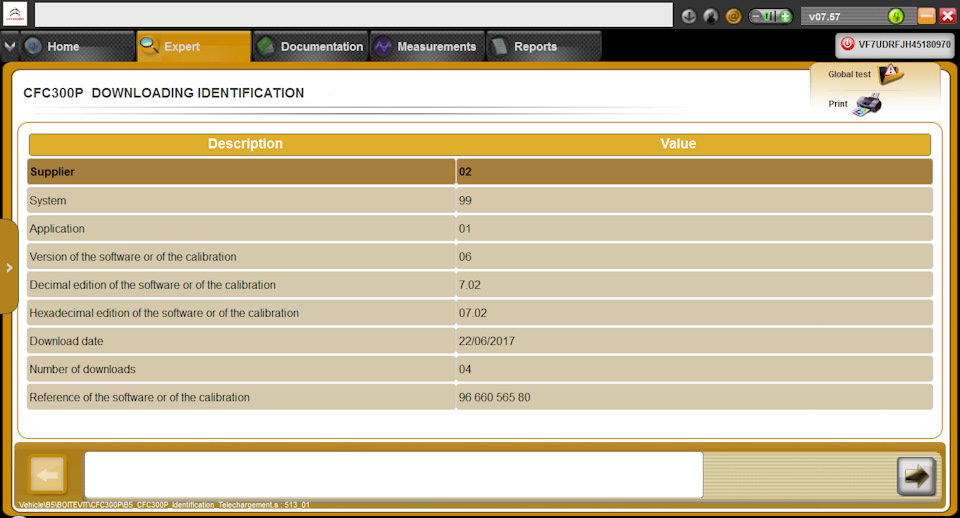Open the Reports tab
Image resolution: width=960 pixels, height=518 pixels.
pos(544,47)
